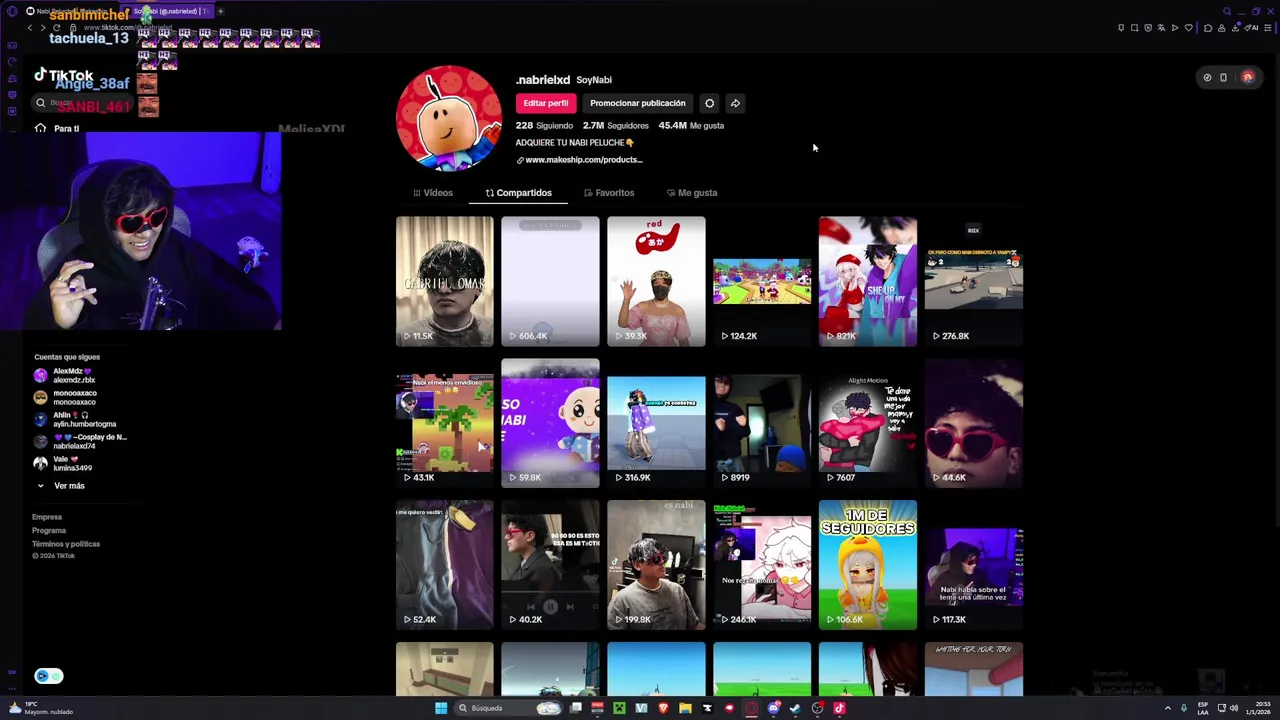Switch to the Videos tab
The width and height of the screenshot is (1280, 720).
coord(433,193)
